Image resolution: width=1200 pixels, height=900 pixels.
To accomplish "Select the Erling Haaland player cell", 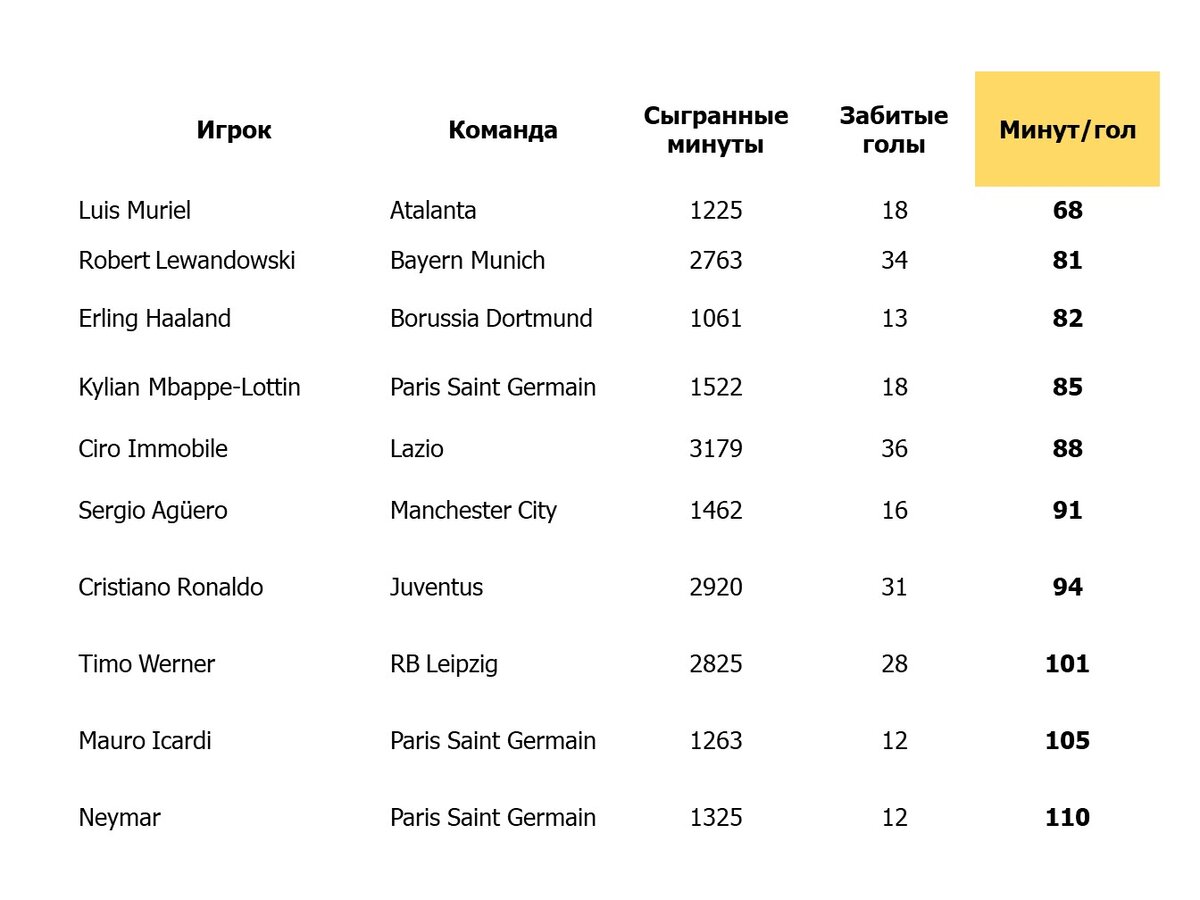I will point(155,318).
